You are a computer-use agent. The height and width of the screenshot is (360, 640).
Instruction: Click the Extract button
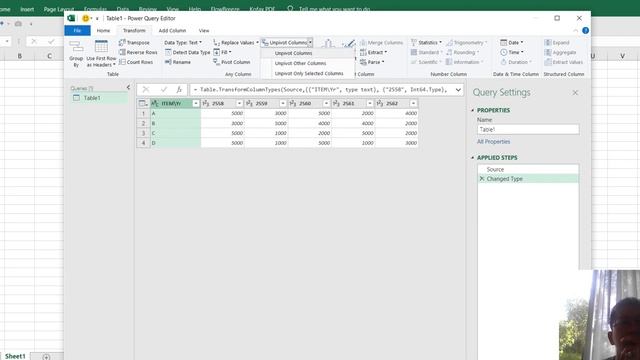[x=373, y=52]
